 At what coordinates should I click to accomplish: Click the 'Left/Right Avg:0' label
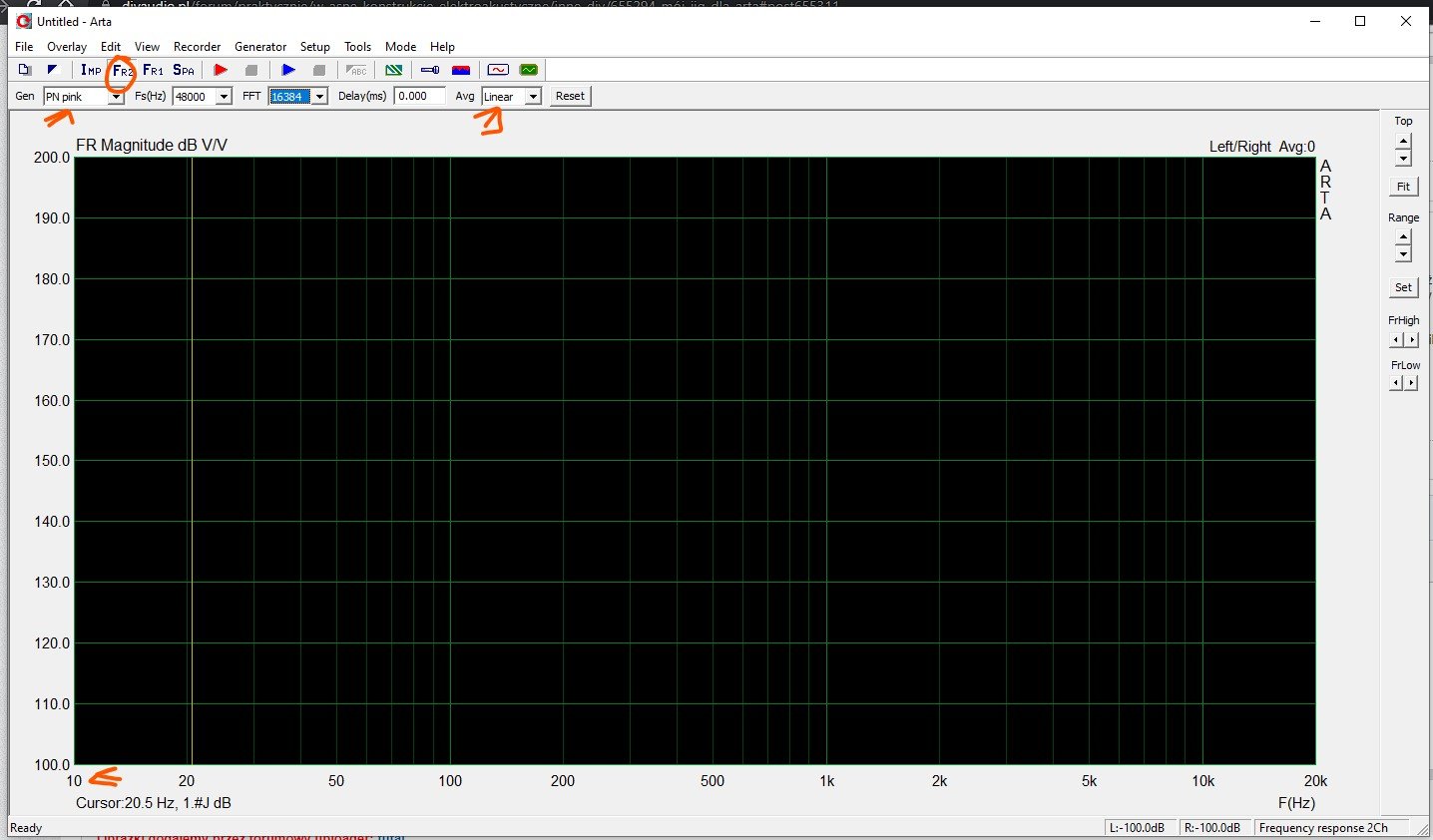point(1262,147)
